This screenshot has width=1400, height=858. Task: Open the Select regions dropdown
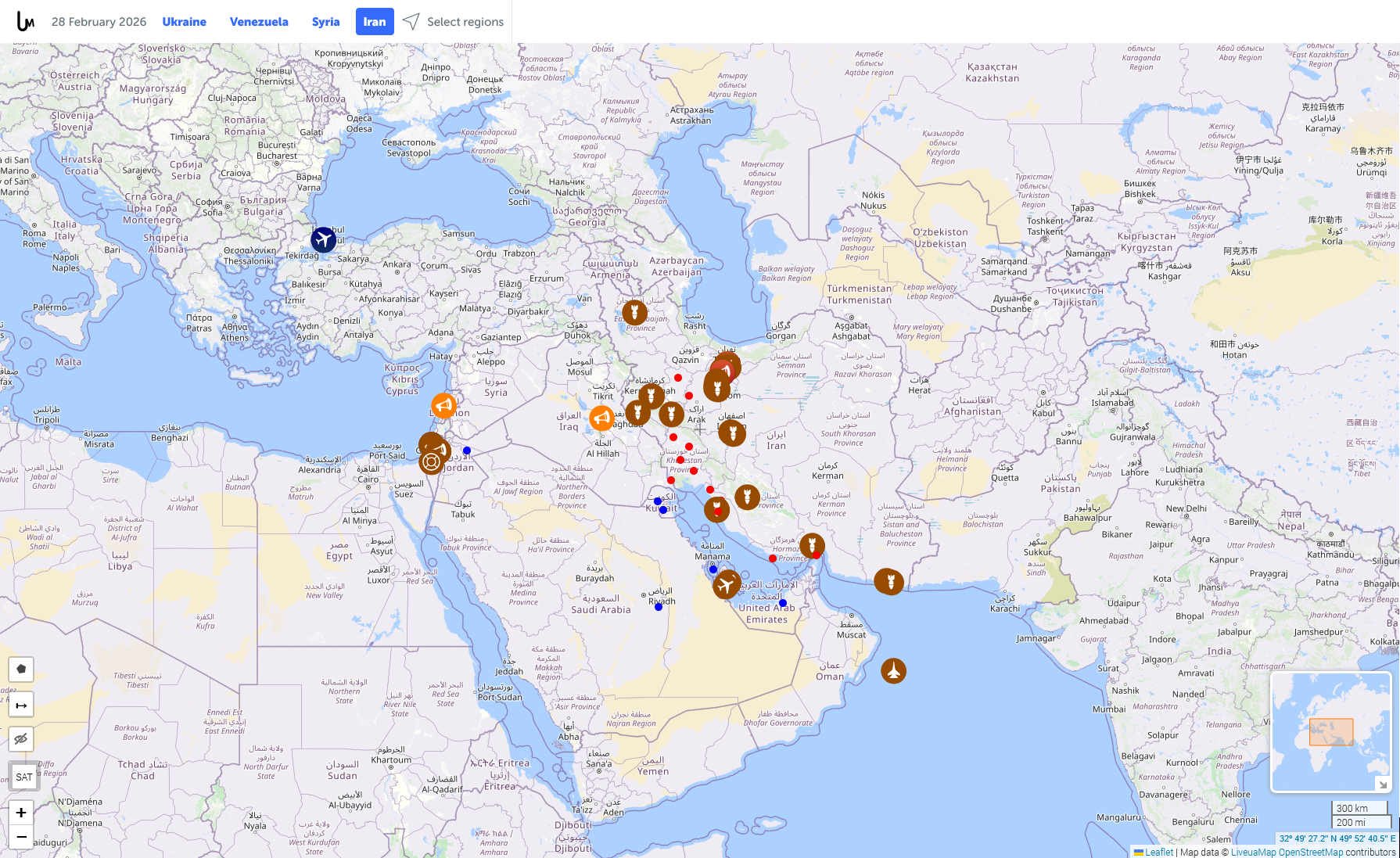tap(454, 22)
